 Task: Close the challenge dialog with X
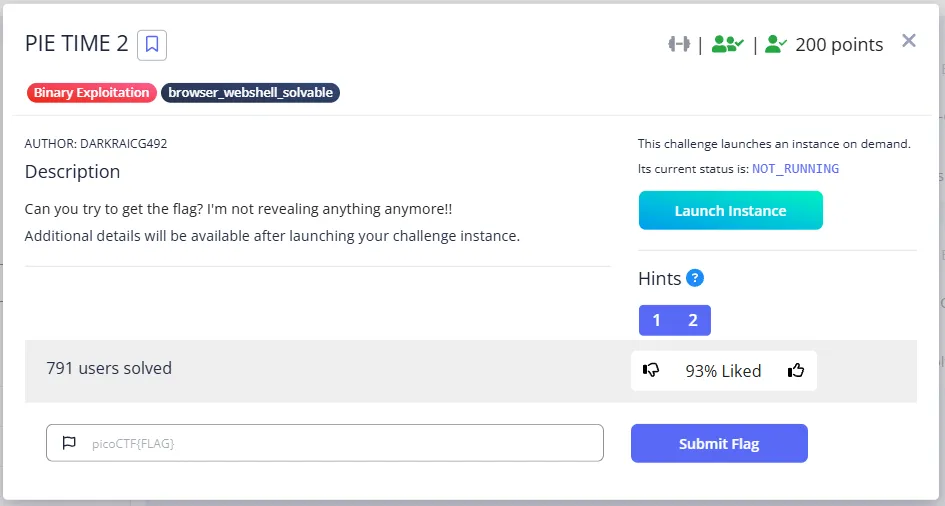(x=909, y=40)
